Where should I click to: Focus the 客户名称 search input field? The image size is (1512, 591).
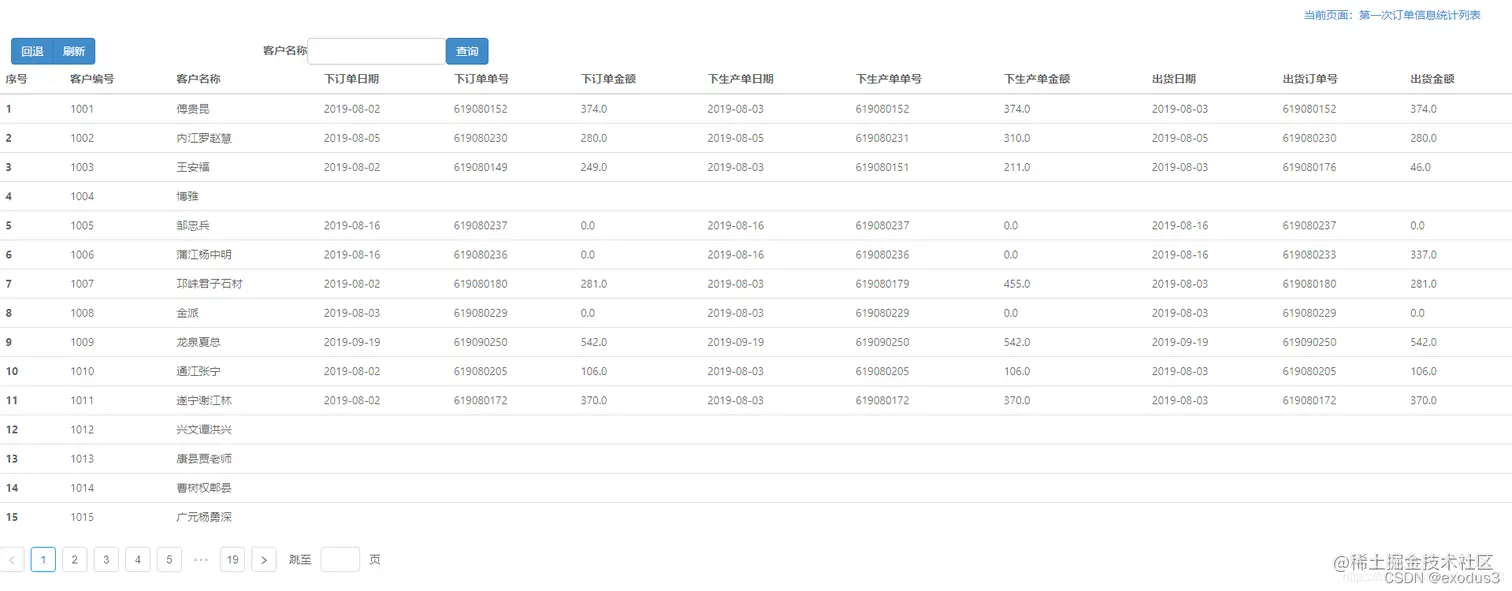point(376,51)
